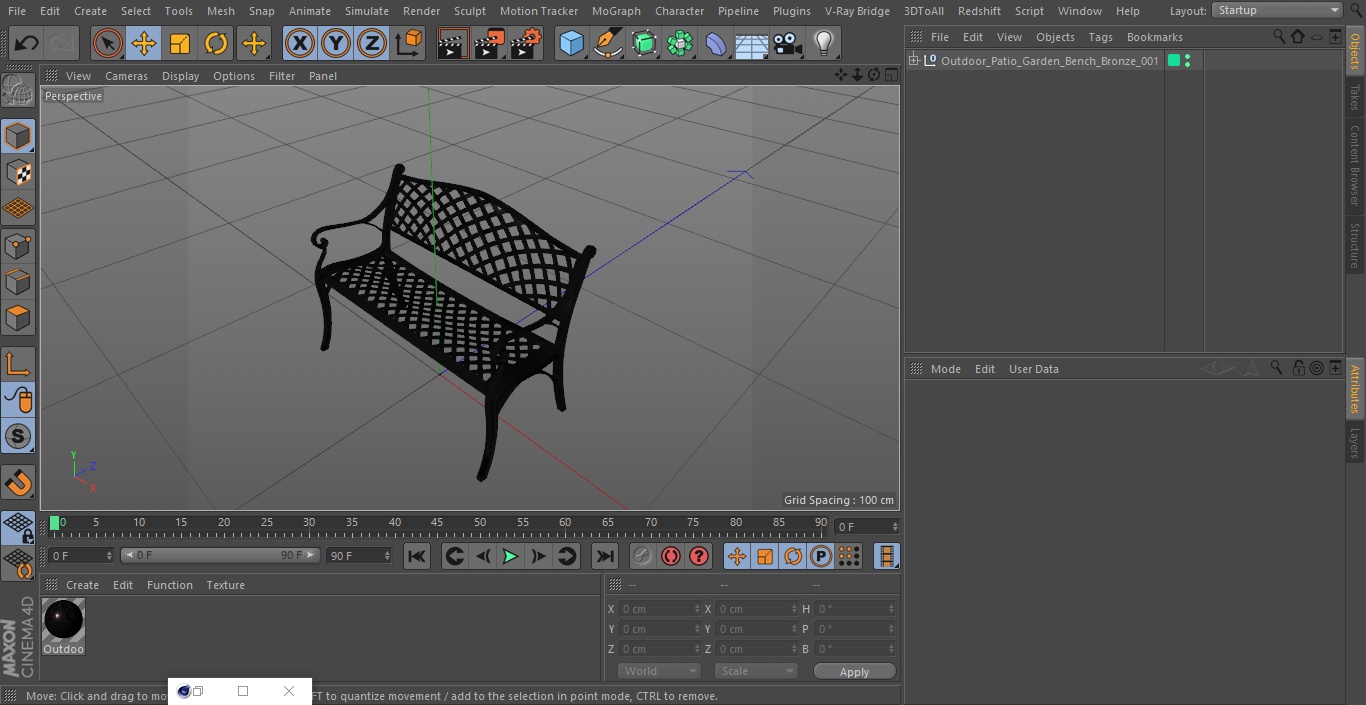This screenshot has width=1366, height=705.
Task: Open material manager Create menu
Action: tap(82, 585)
